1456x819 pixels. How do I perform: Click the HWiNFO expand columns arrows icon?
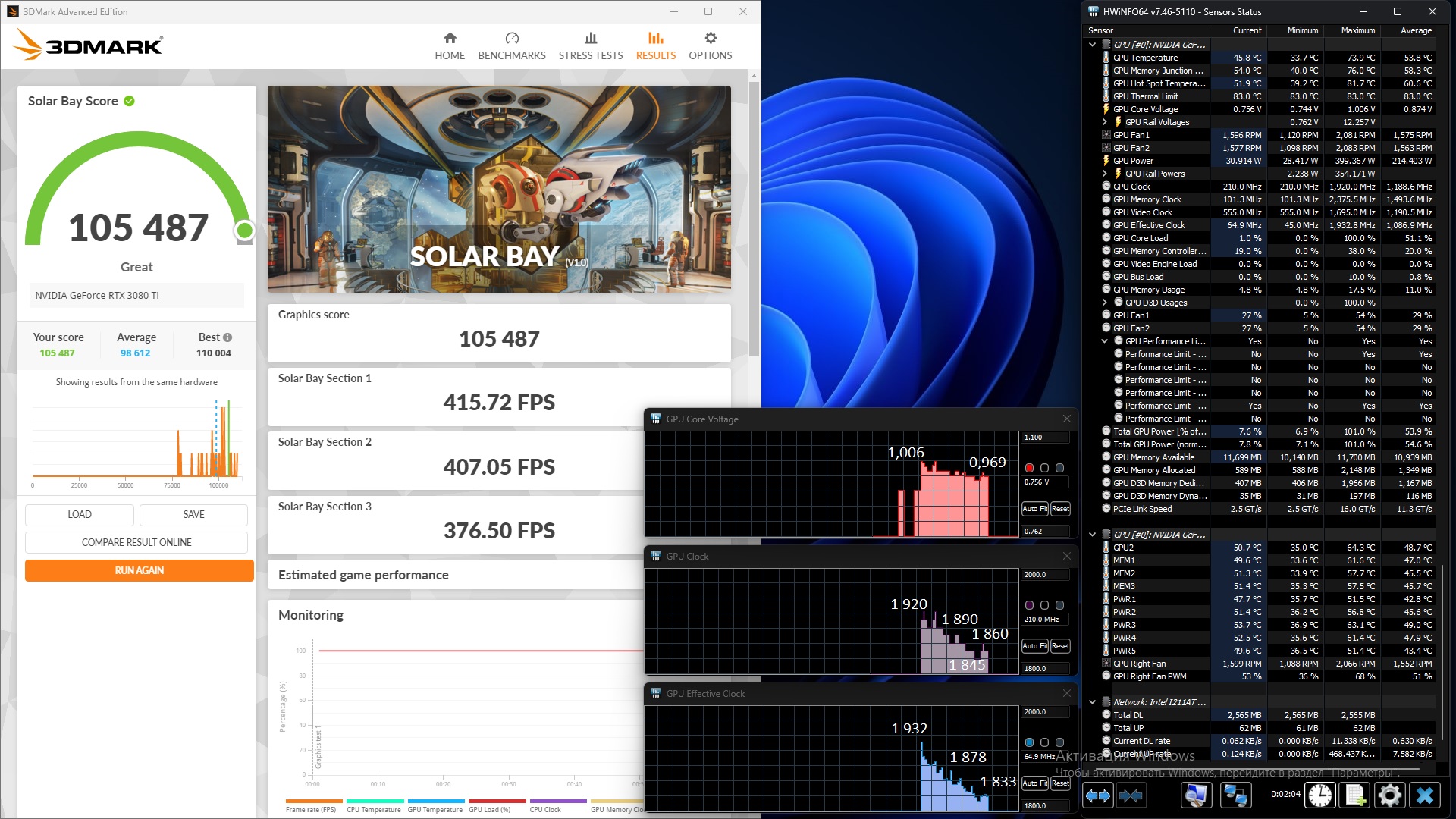click(1097, 795)
